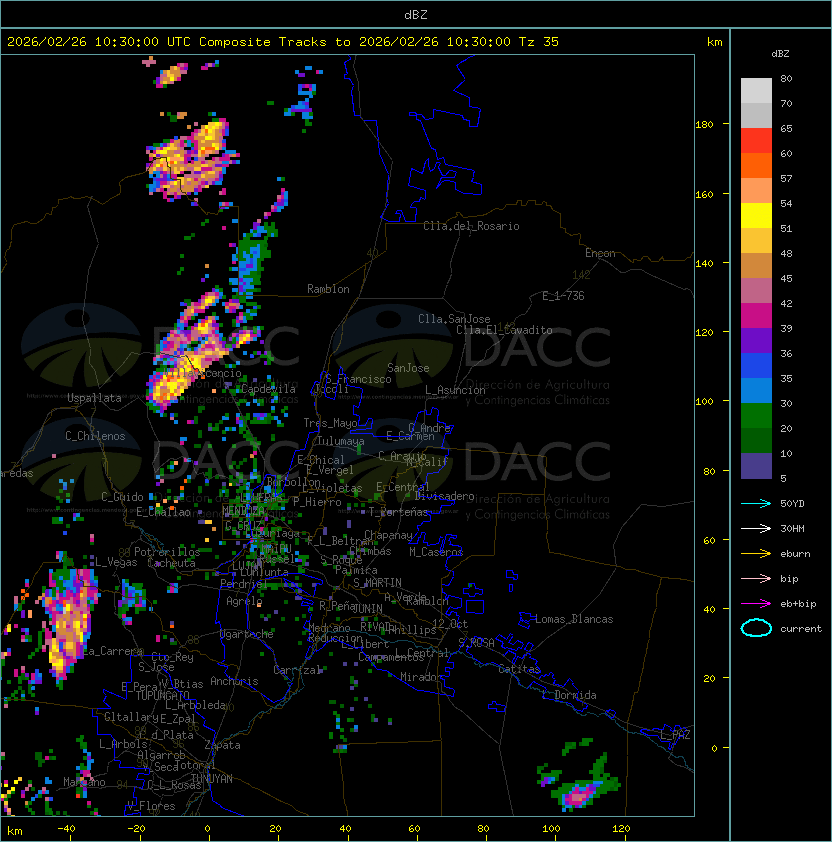Click the 'Lomas_Blancas' map label
Screen dimensions: 832x842
tap(574, 619)
